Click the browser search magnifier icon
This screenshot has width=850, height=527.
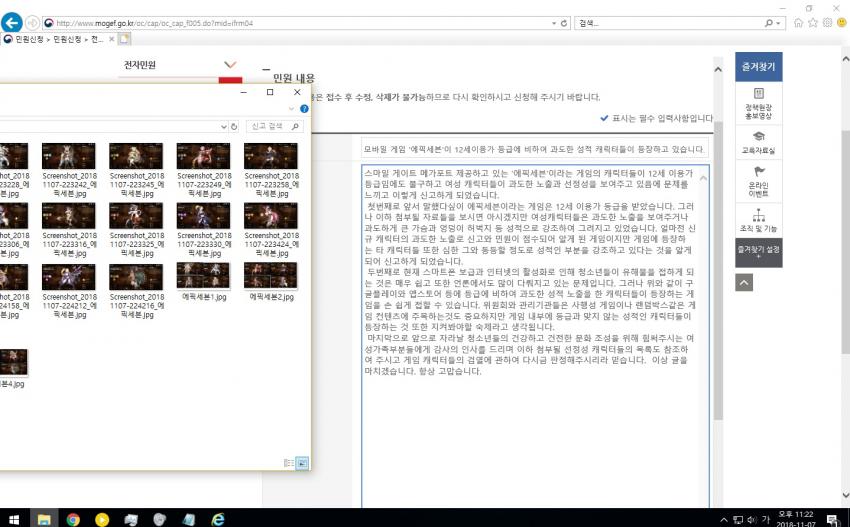769,23
